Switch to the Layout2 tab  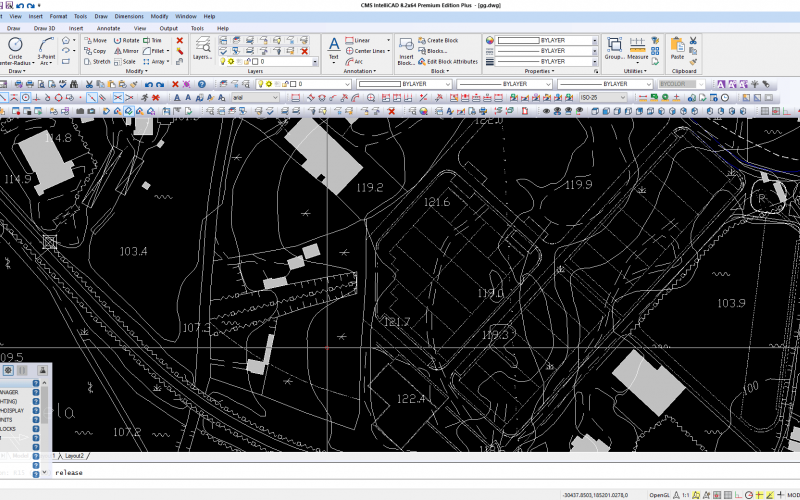pos(75,456)
